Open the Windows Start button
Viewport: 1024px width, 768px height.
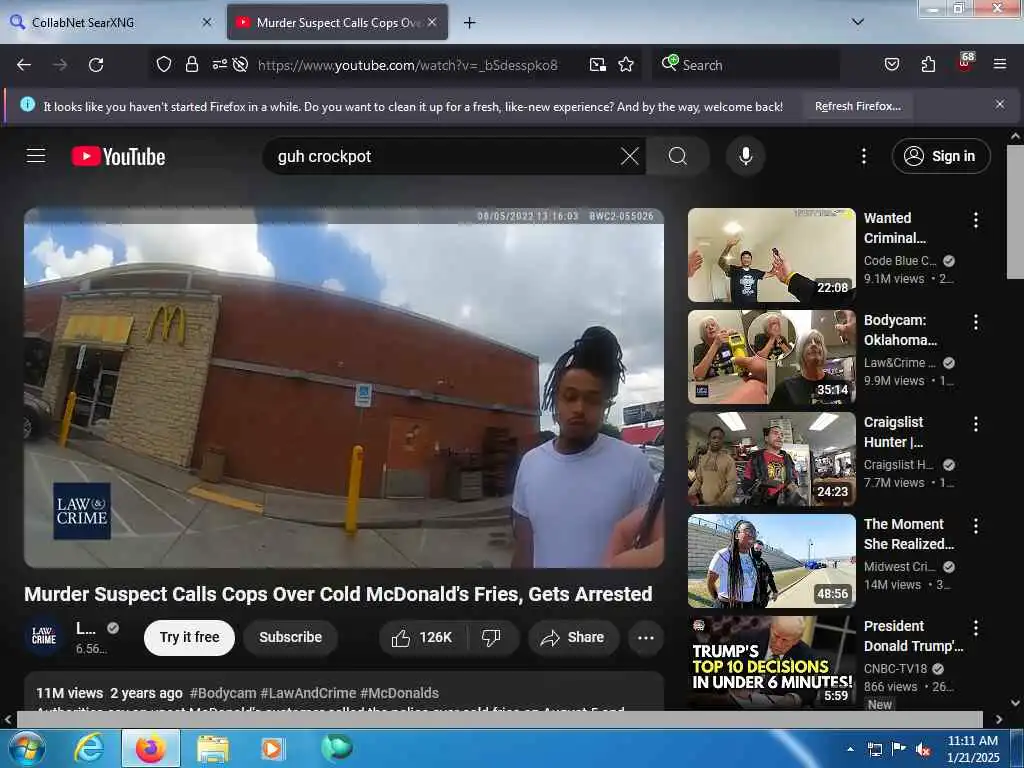pyautogui.click(x=26, y=748)
